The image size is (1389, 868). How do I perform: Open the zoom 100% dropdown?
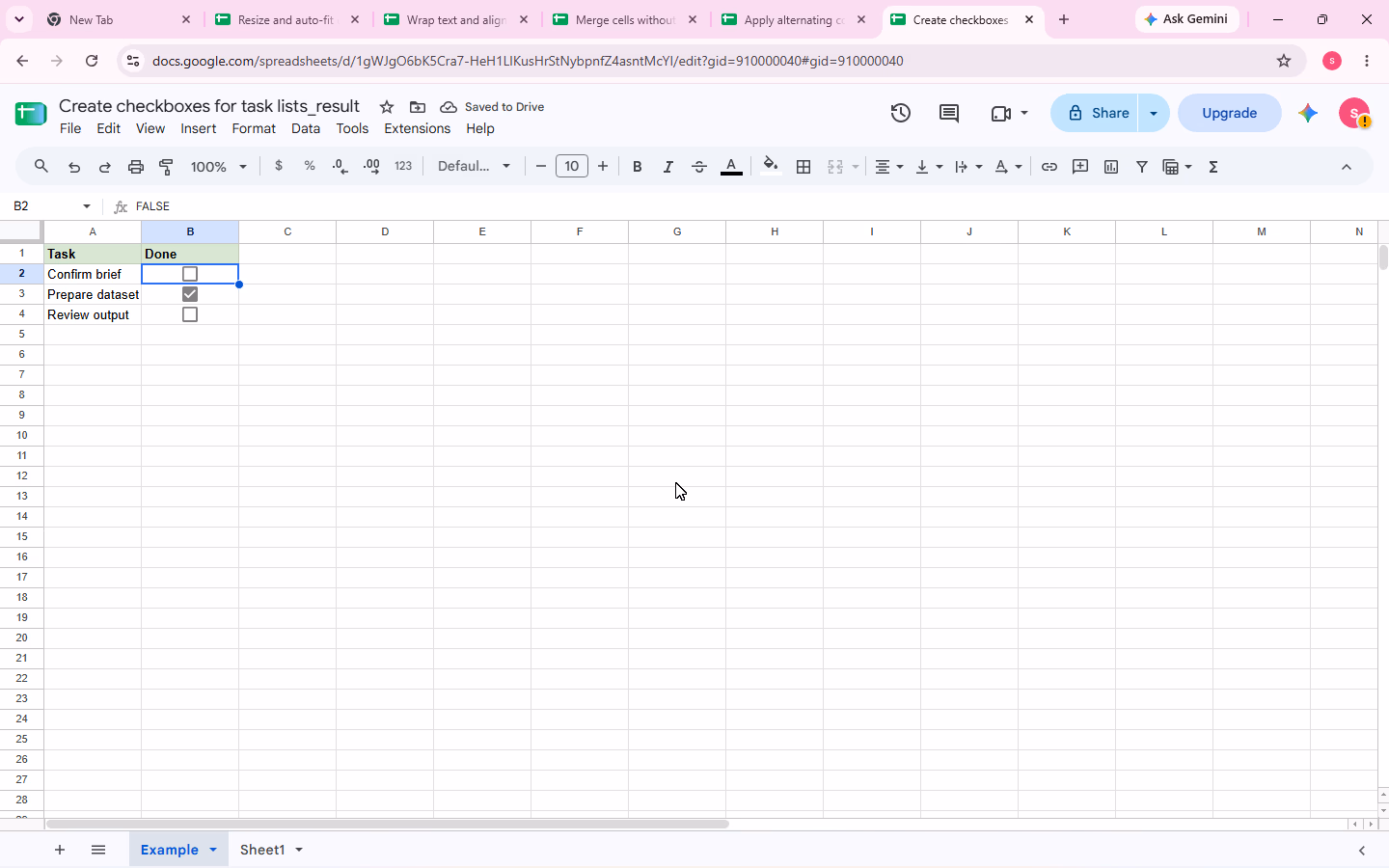tap(219, 167)
